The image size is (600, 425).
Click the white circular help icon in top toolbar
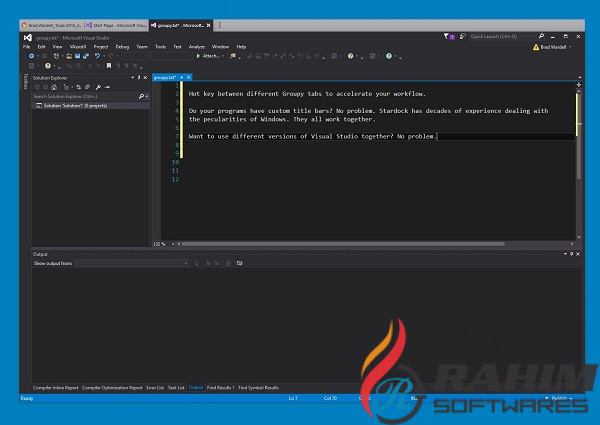click(x=350, y=56)
